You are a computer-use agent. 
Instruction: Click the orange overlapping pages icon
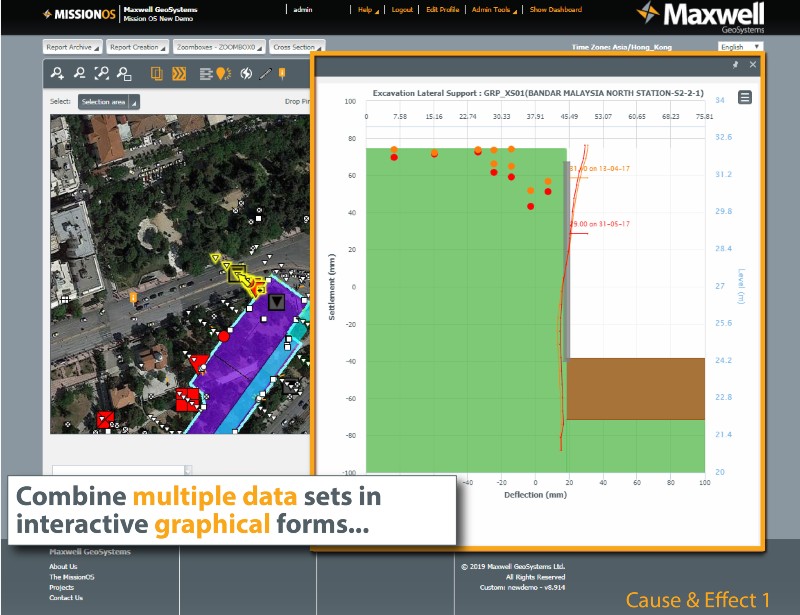tap(157, 73)
